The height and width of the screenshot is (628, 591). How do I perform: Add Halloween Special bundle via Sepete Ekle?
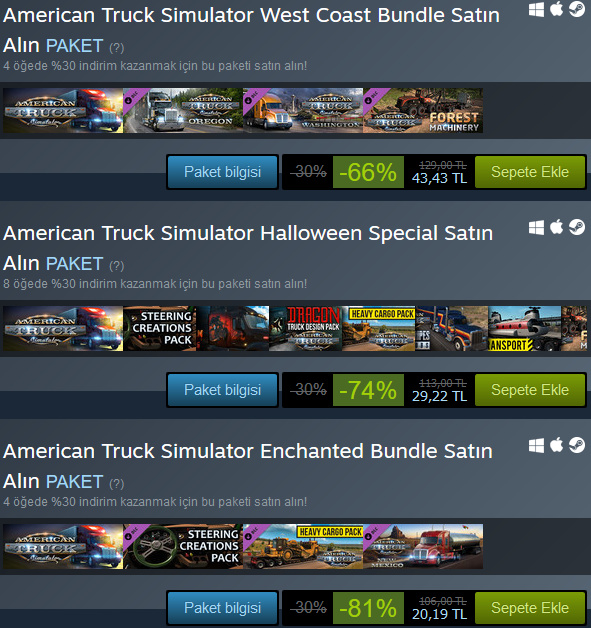coord(530,390)
